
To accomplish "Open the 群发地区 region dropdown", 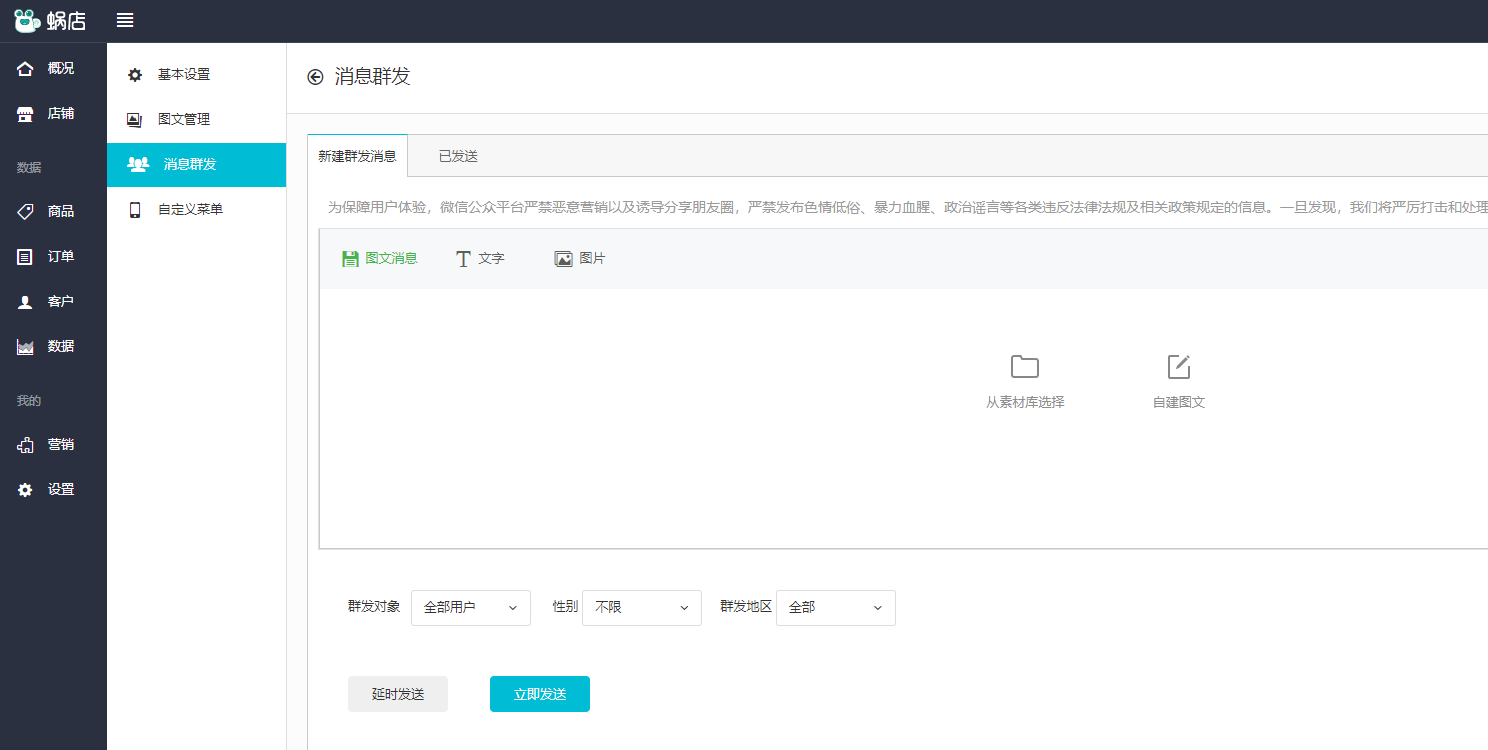I will [x=835, y=607].
